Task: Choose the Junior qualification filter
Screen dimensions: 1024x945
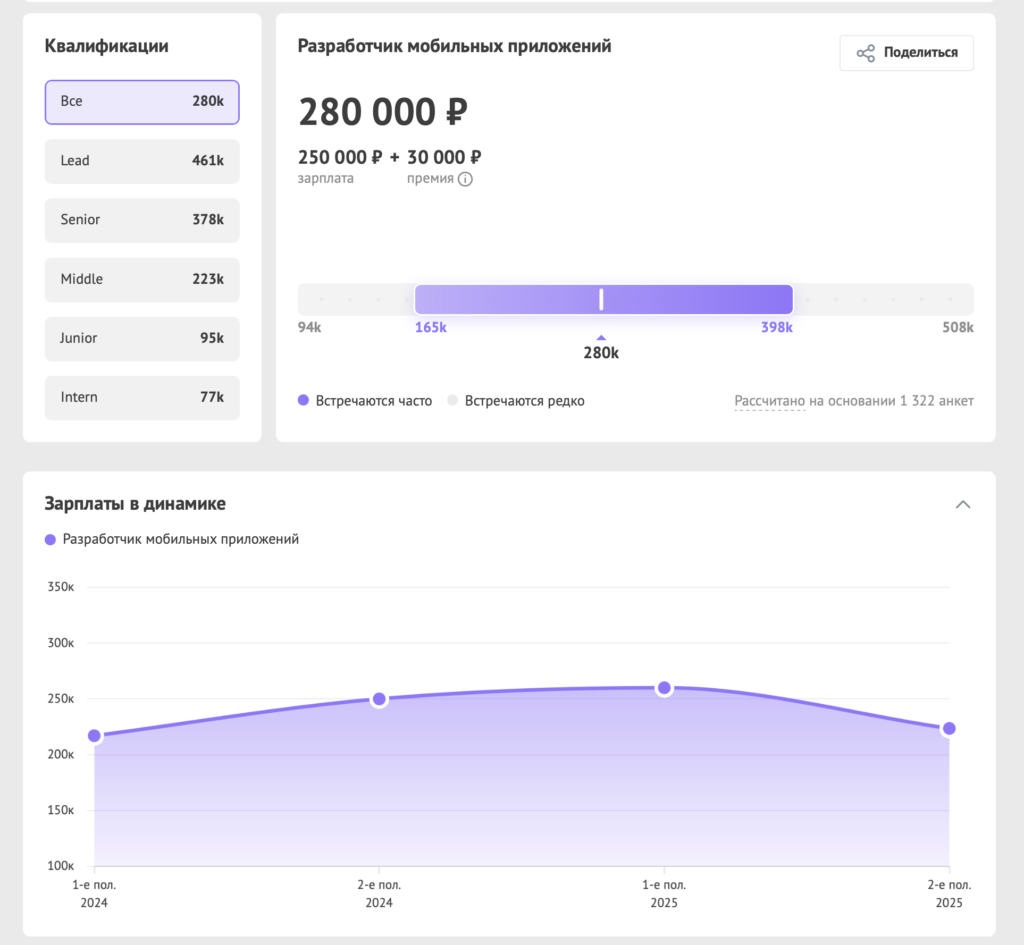Action: (x=142, y=338)
